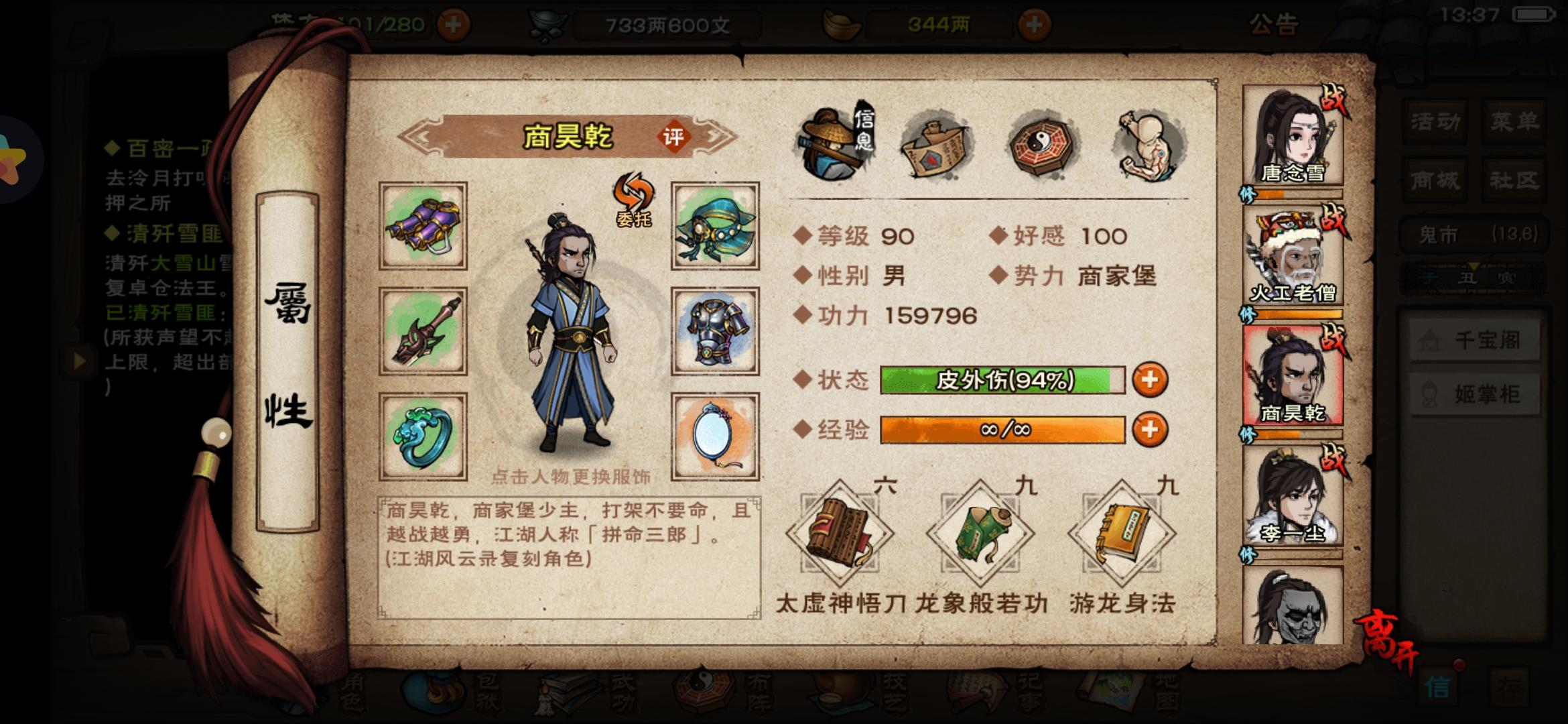Click the 评 review button
Image resolution: width=1568 pixels, height=724 pixels.
673,137
